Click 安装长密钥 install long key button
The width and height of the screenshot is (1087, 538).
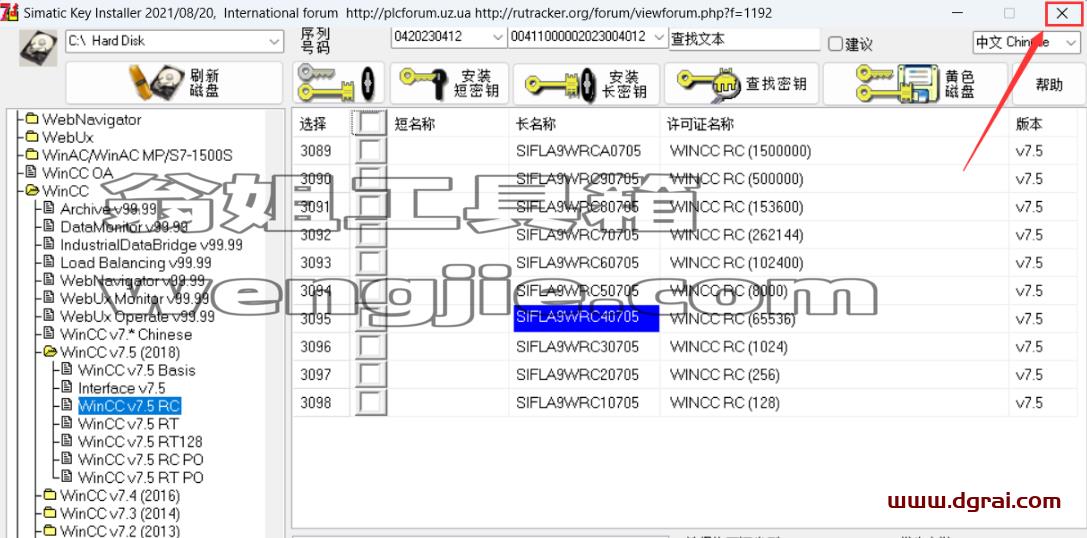586,83
